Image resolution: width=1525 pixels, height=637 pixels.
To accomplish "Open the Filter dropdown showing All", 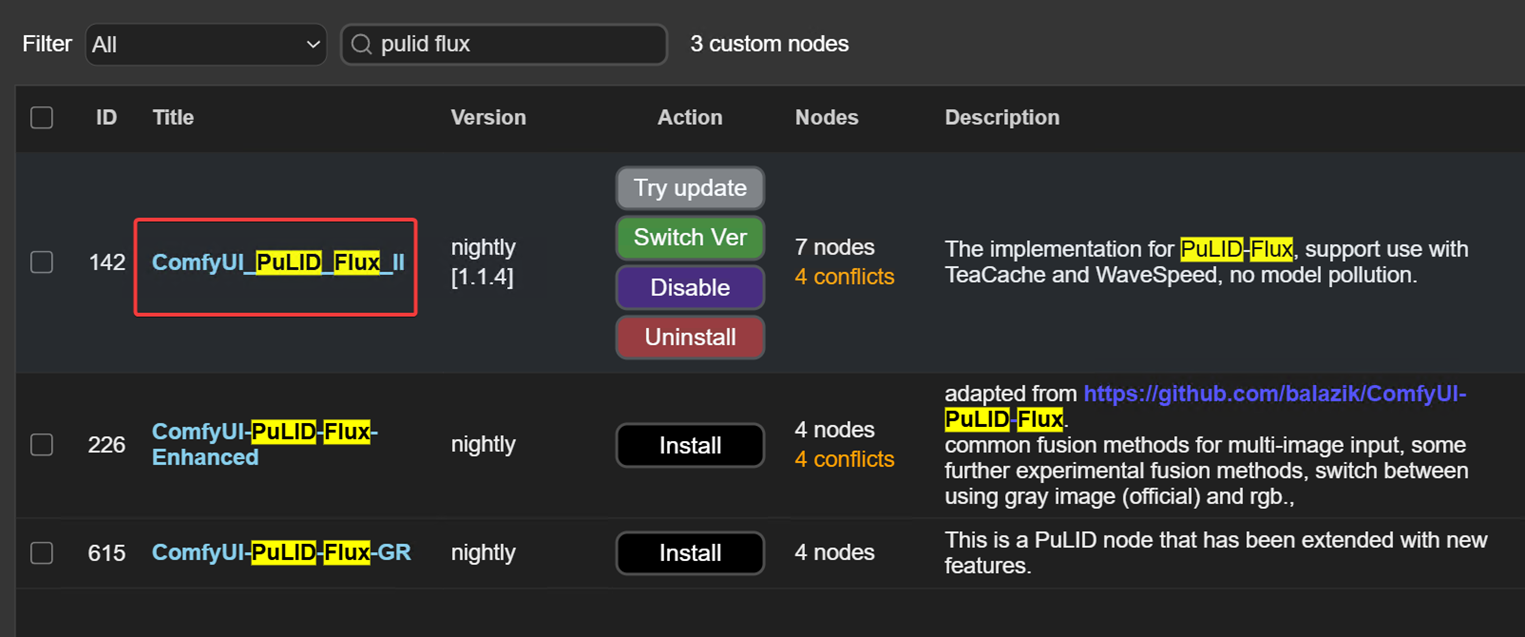I will tap(205, 44).
